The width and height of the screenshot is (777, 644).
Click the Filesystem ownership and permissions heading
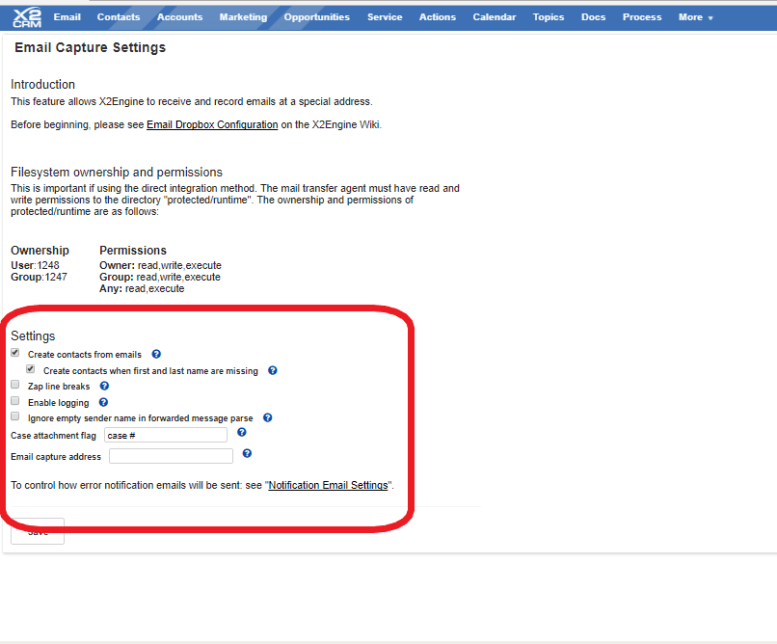(116, 172)
